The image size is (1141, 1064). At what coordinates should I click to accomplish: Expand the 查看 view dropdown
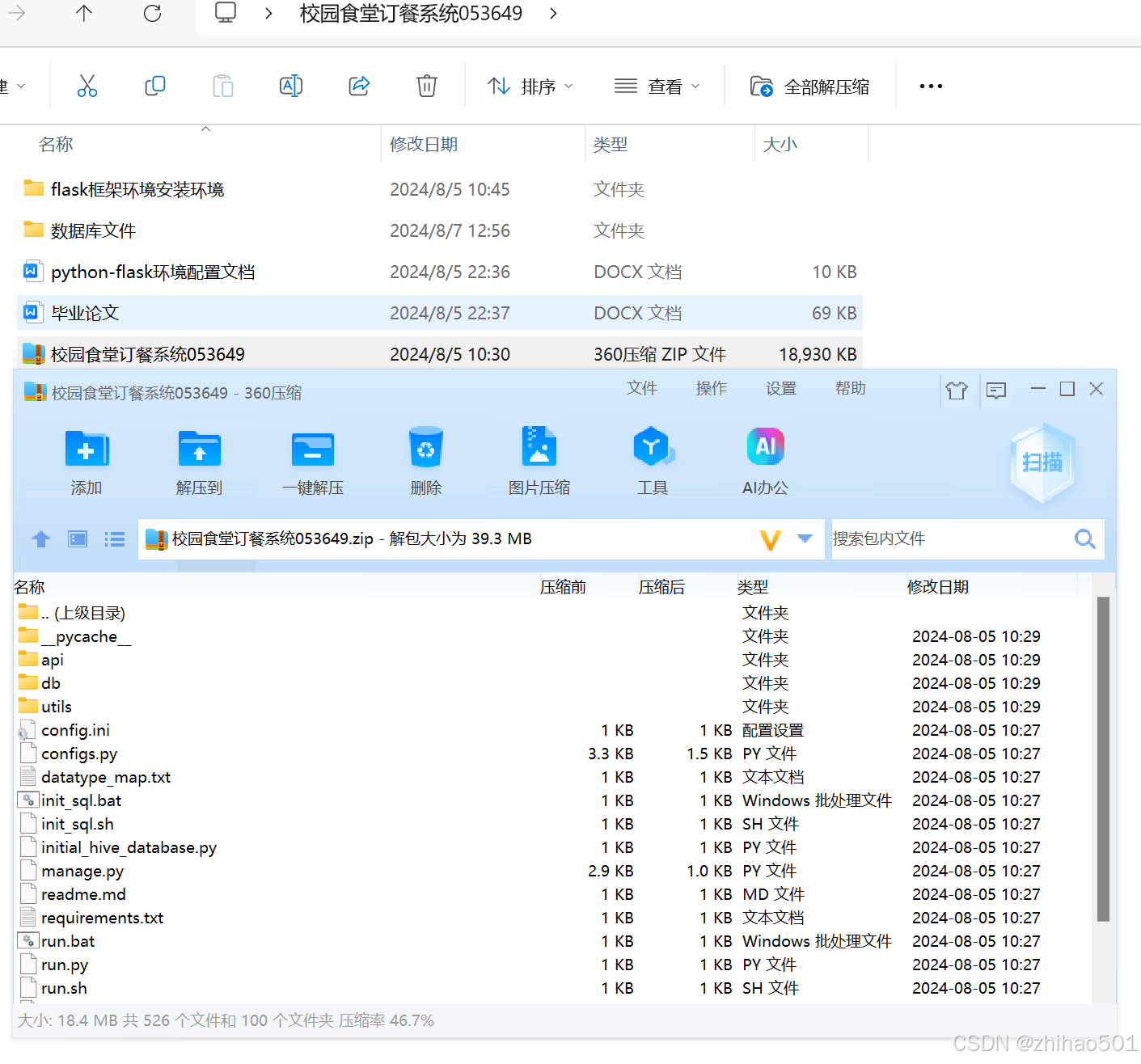coord(657,86)
